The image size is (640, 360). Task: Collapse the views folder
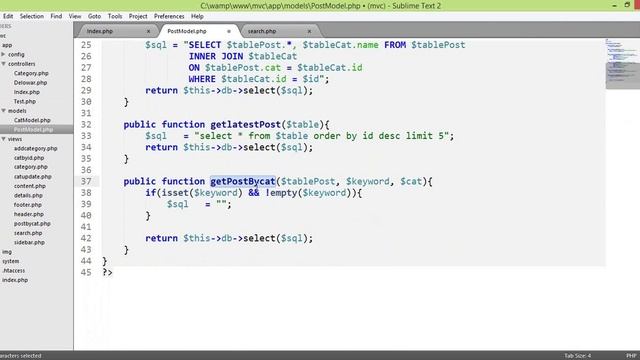point(3,139)
